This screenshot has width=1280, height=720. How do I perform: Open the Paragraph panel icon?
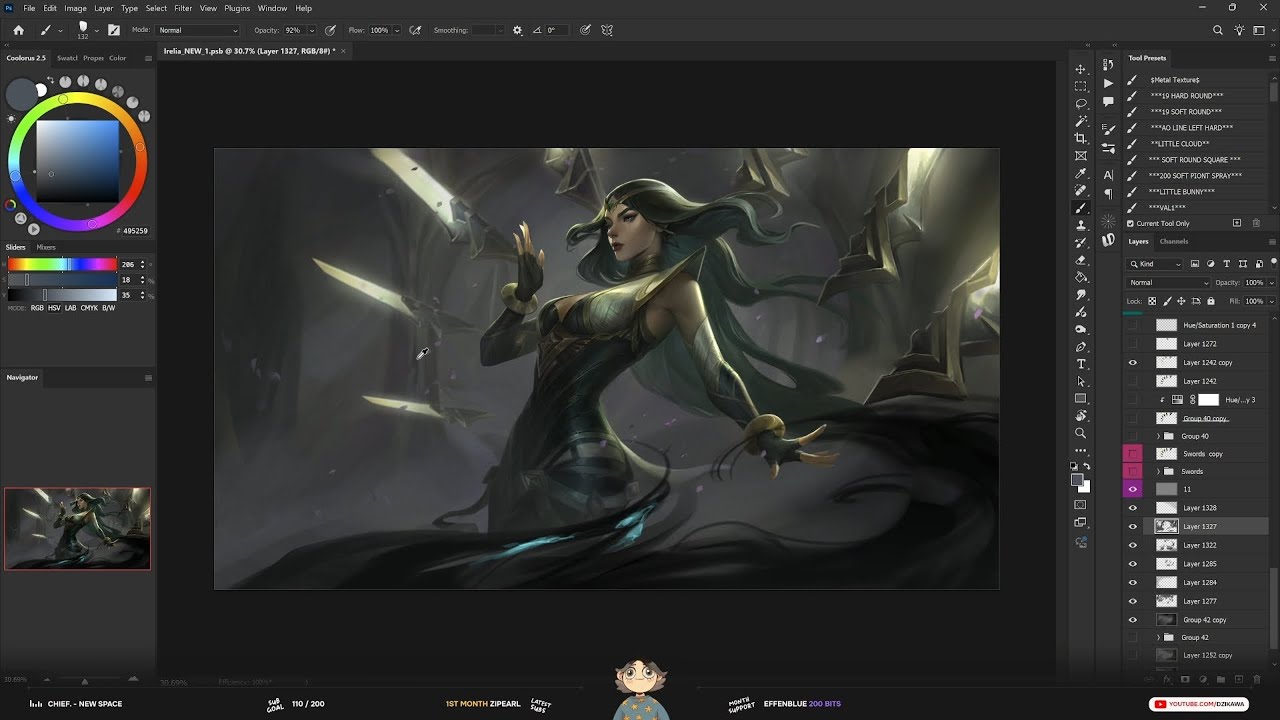(x=1108, y=194)
